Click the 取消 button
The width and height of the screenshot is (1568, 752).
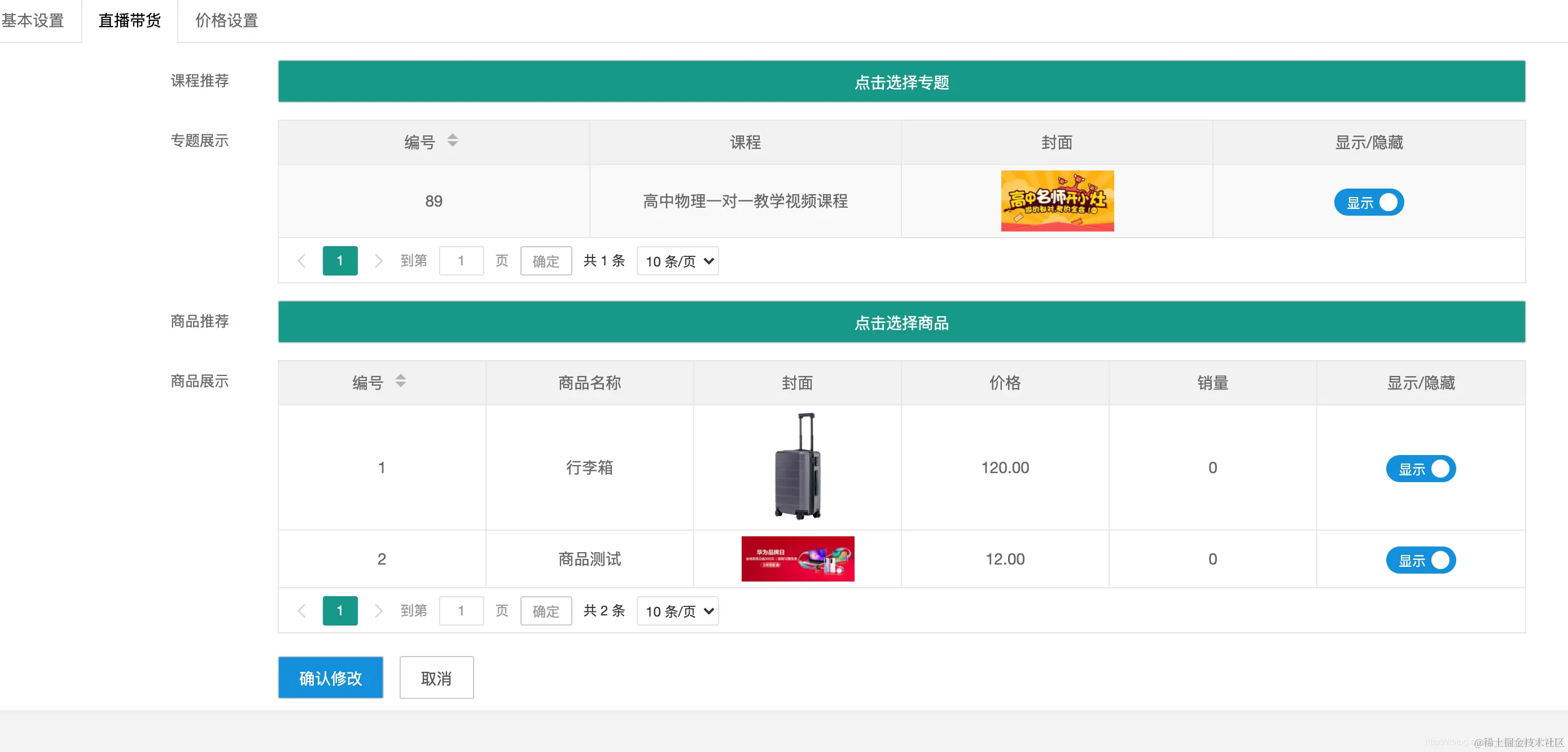coord(436,677)
